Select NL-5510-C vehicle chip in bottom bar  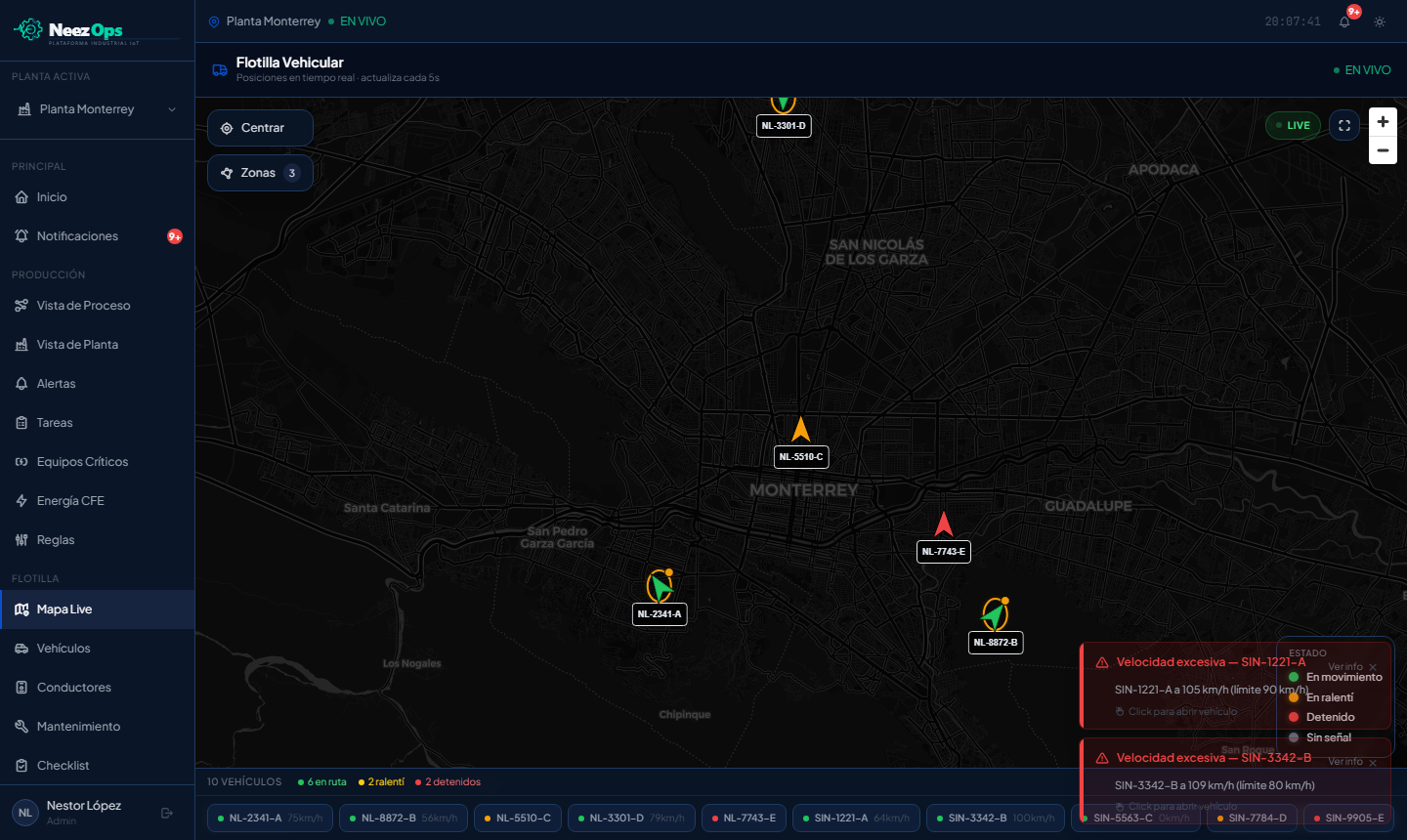[518, 819]
